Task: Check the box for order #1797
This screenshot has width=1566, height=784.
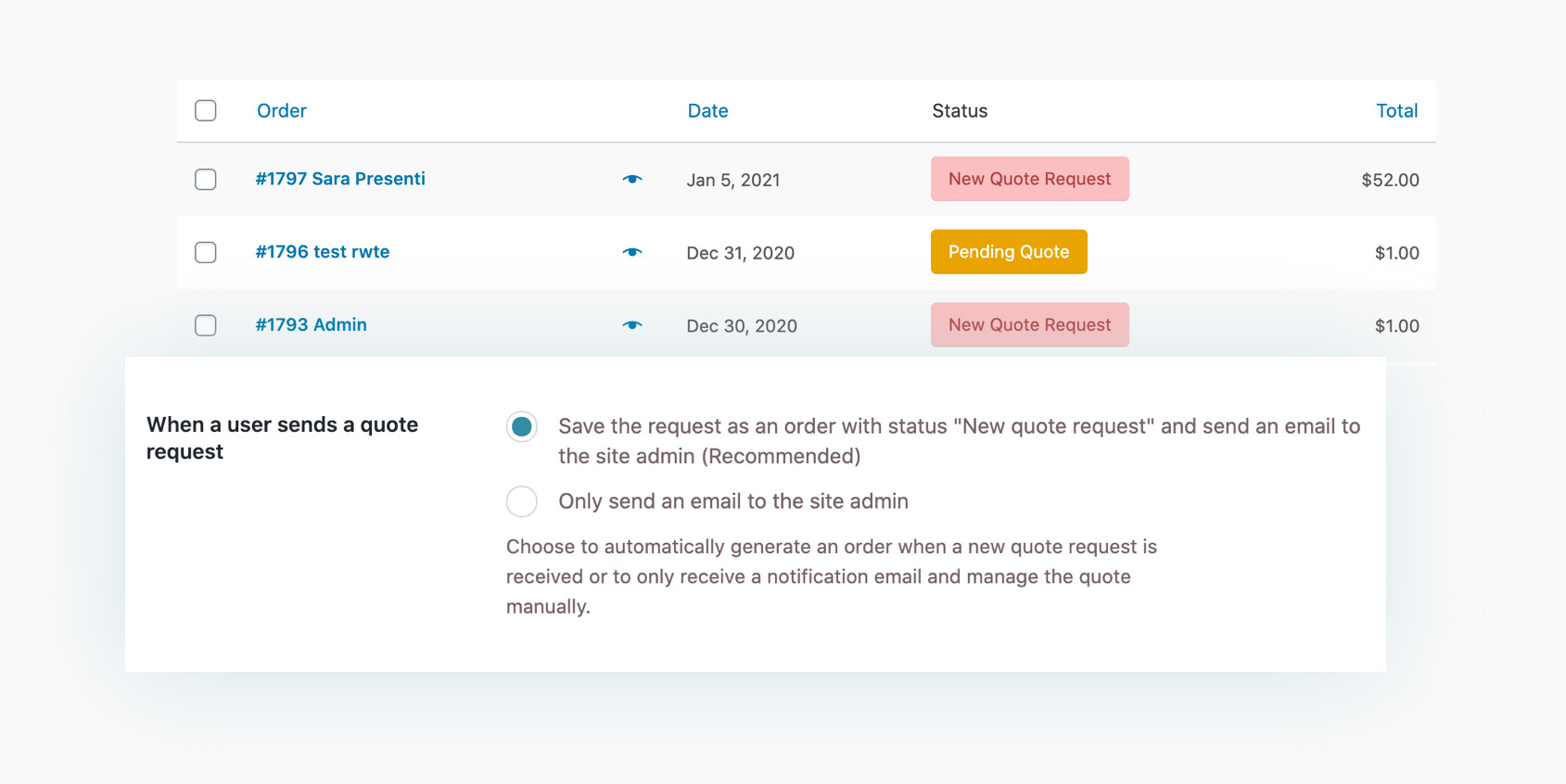Action: (x=206, y=179)
